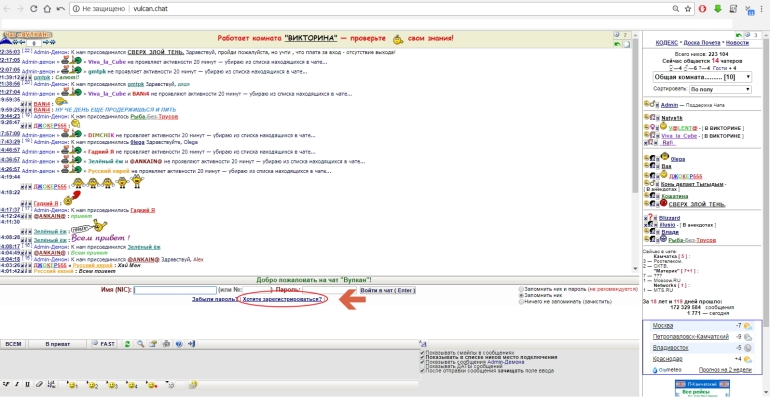Toggle clearing input field after sending
770x399 pixels.
(x=422, y=371)
